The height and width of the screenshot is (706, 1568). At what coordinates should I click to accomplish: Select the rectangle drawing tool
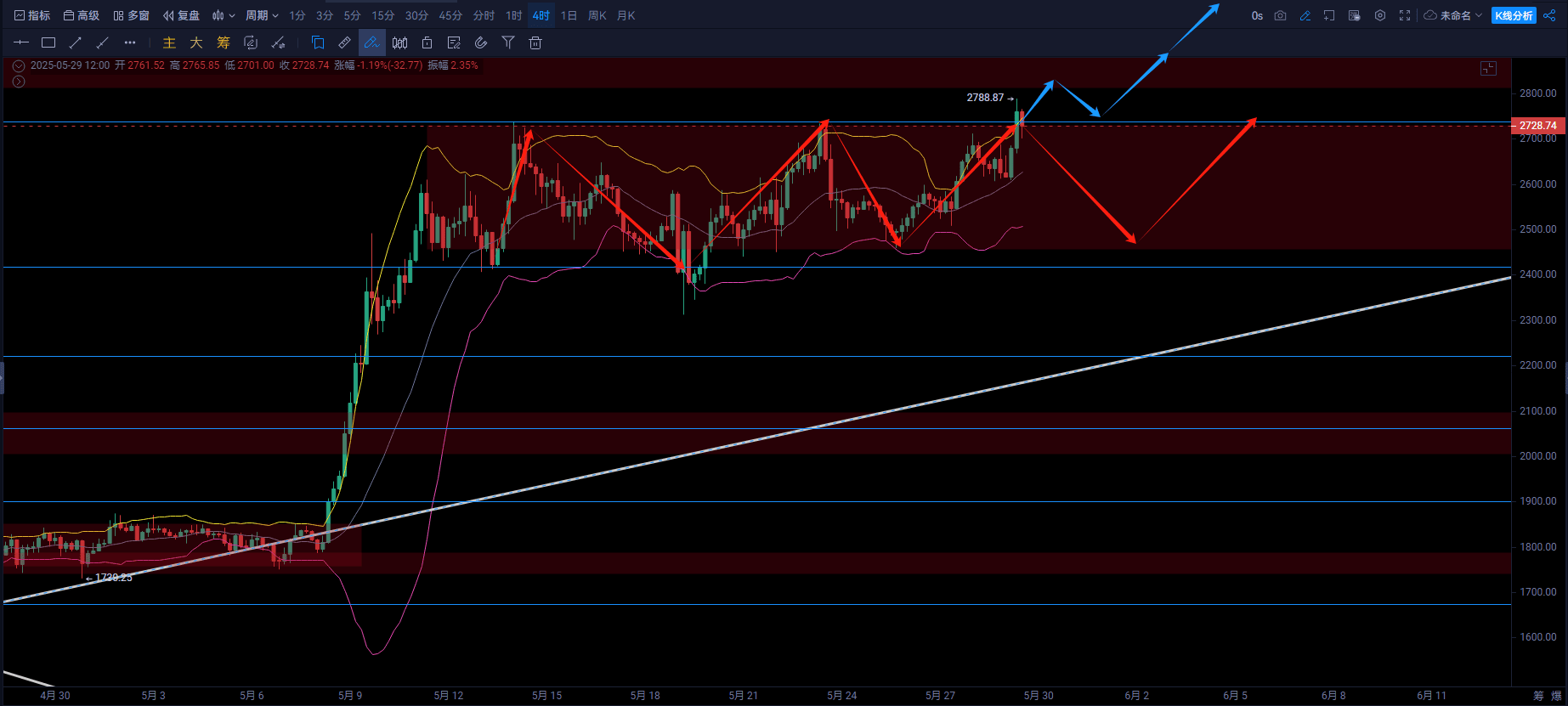click(48, 42)
